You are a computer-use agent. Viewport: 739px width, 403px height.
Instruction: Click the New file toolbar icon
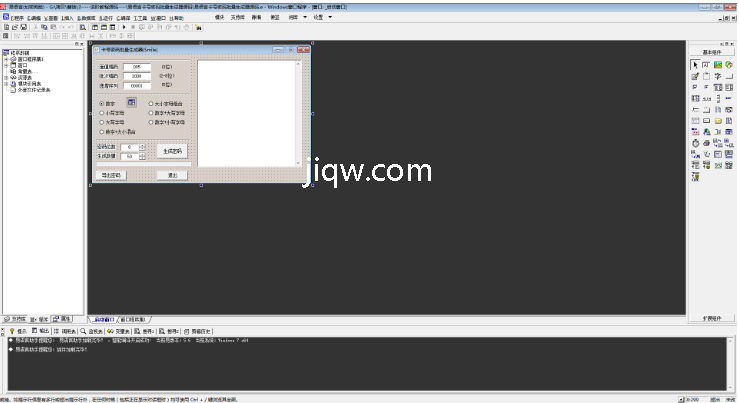(x=5, y=27)
